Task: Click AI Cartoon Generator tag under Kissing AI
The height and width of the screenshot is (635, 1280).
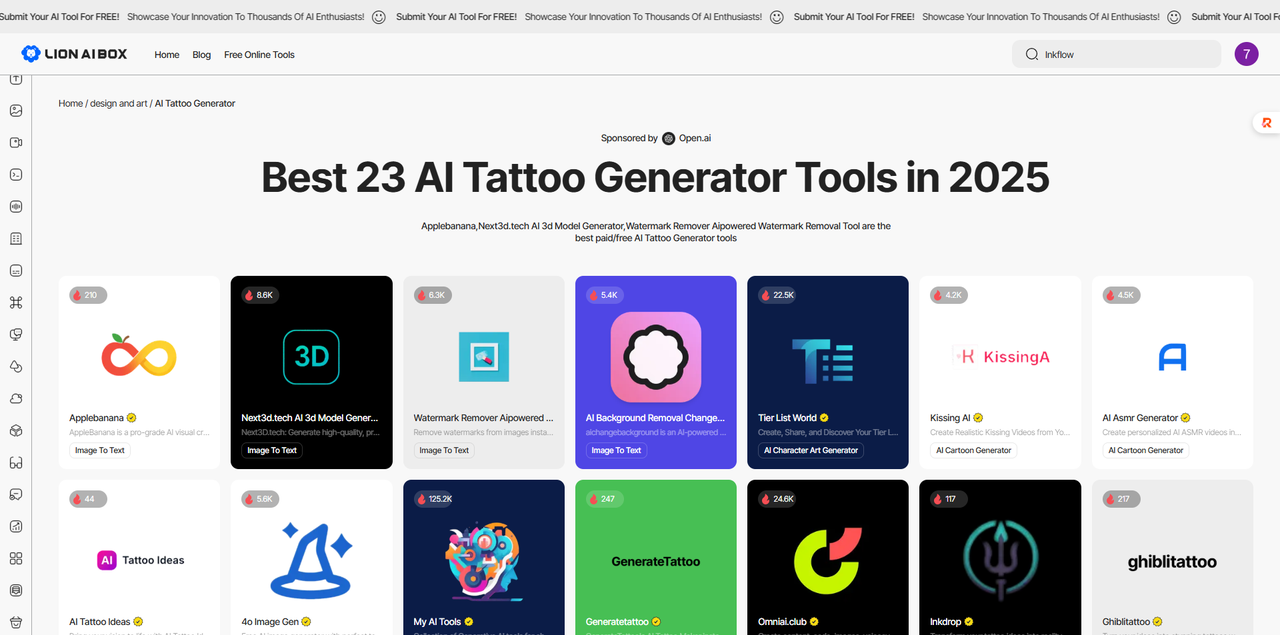Action: pyautogui.click(x=974, y=450)
